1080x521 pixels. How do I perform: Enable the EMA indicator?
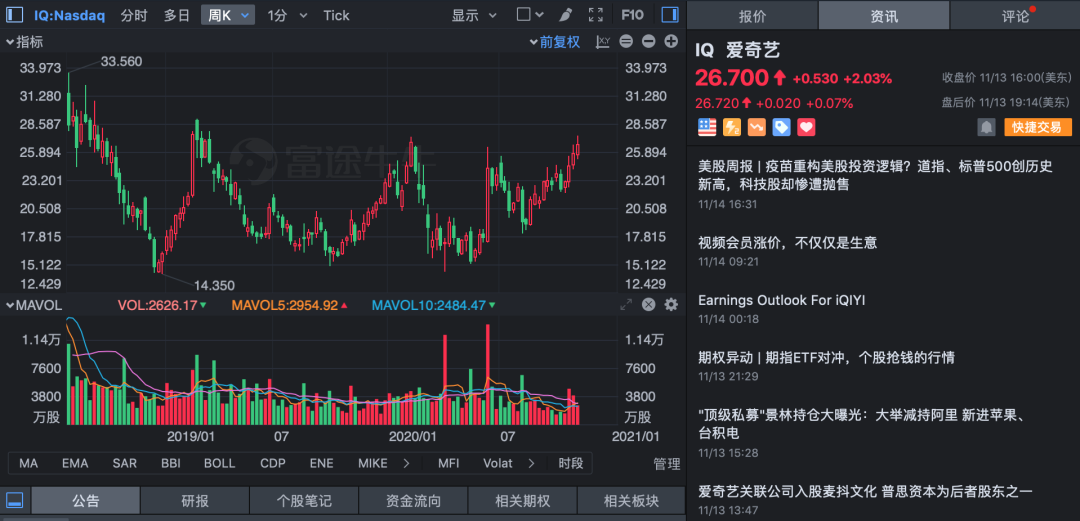coord(75,463)
